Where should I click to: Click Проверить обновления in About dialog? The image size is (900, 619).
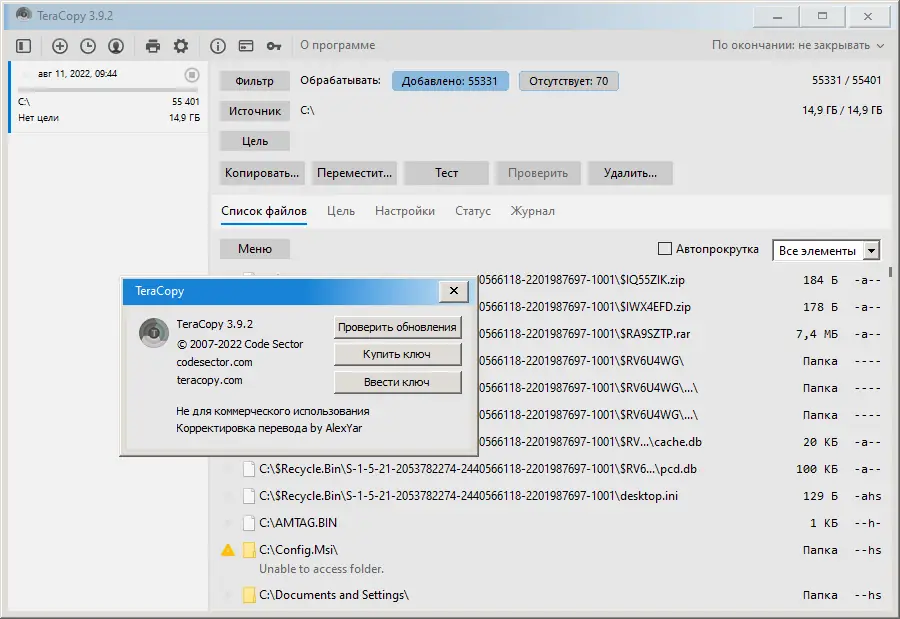tap(397, 327)
